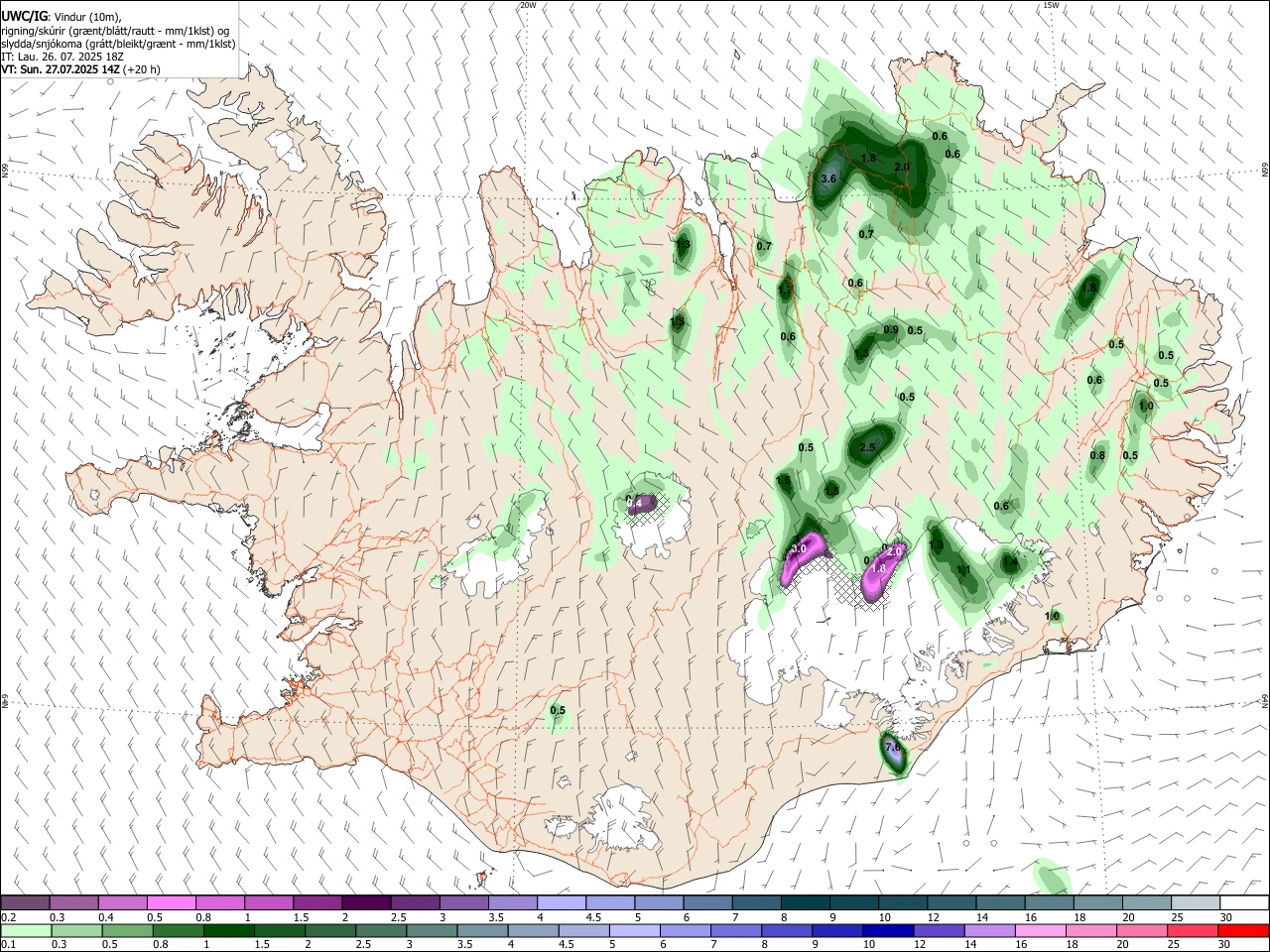Click the 0.9 precipitation value label
The image size is (1270, 952).
(x=891, y=330)
